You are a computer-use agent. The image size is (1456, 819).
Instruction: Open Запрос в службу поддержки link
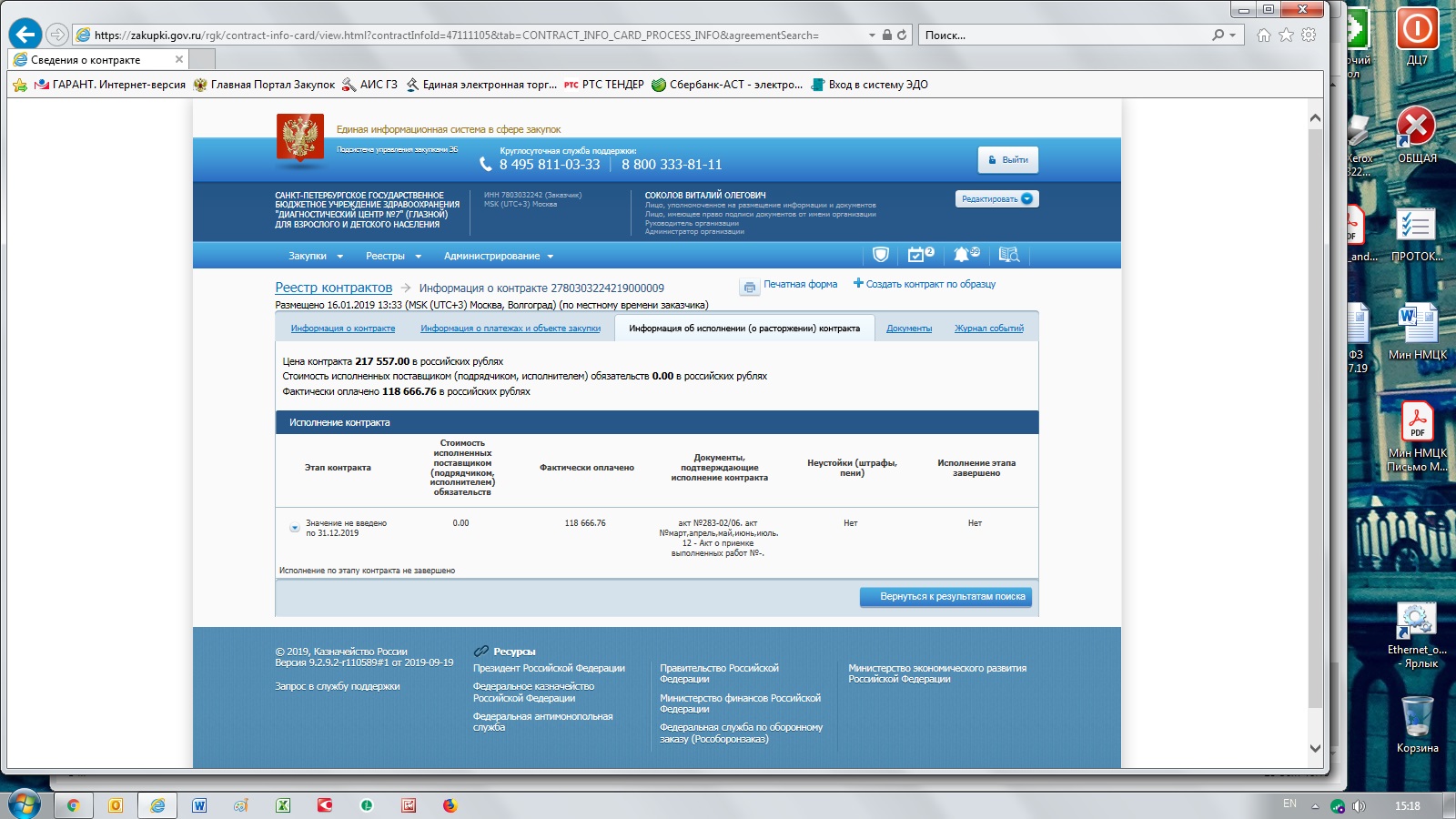(338, 686)
